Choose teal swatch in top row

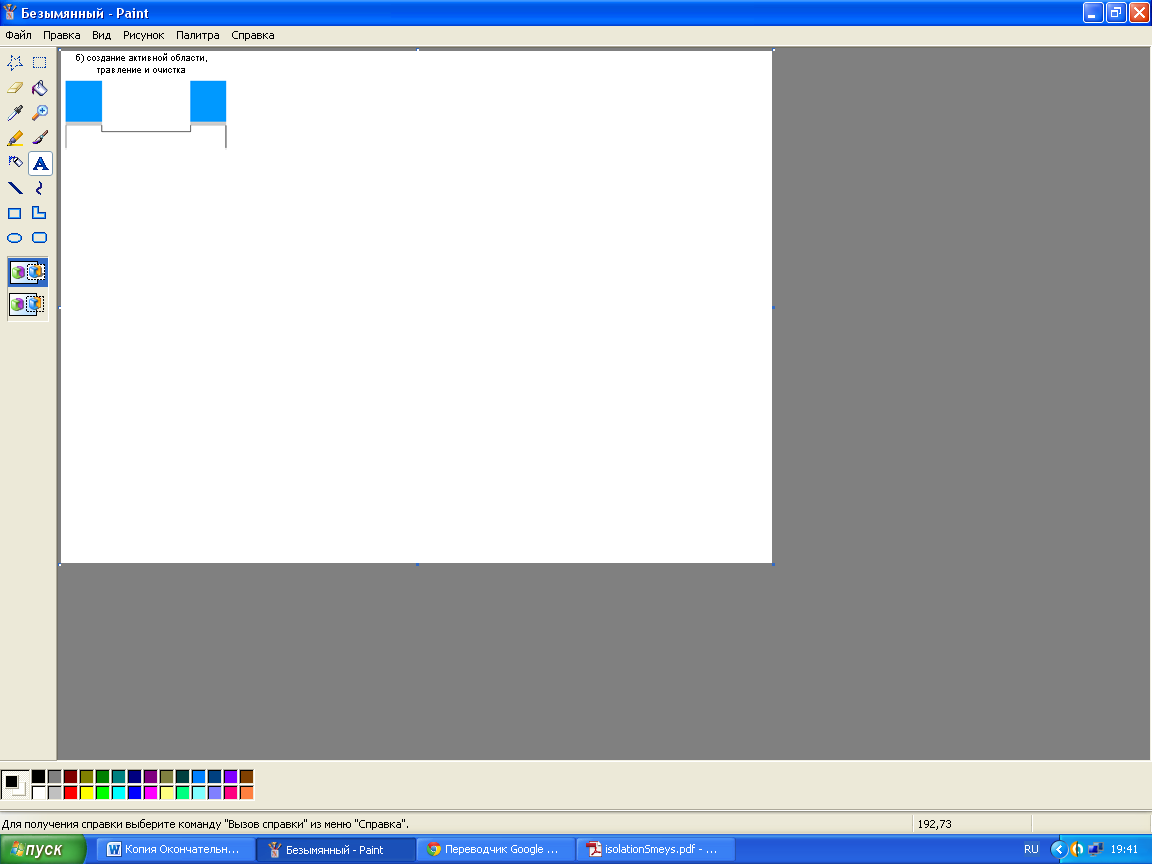point(118,777)
